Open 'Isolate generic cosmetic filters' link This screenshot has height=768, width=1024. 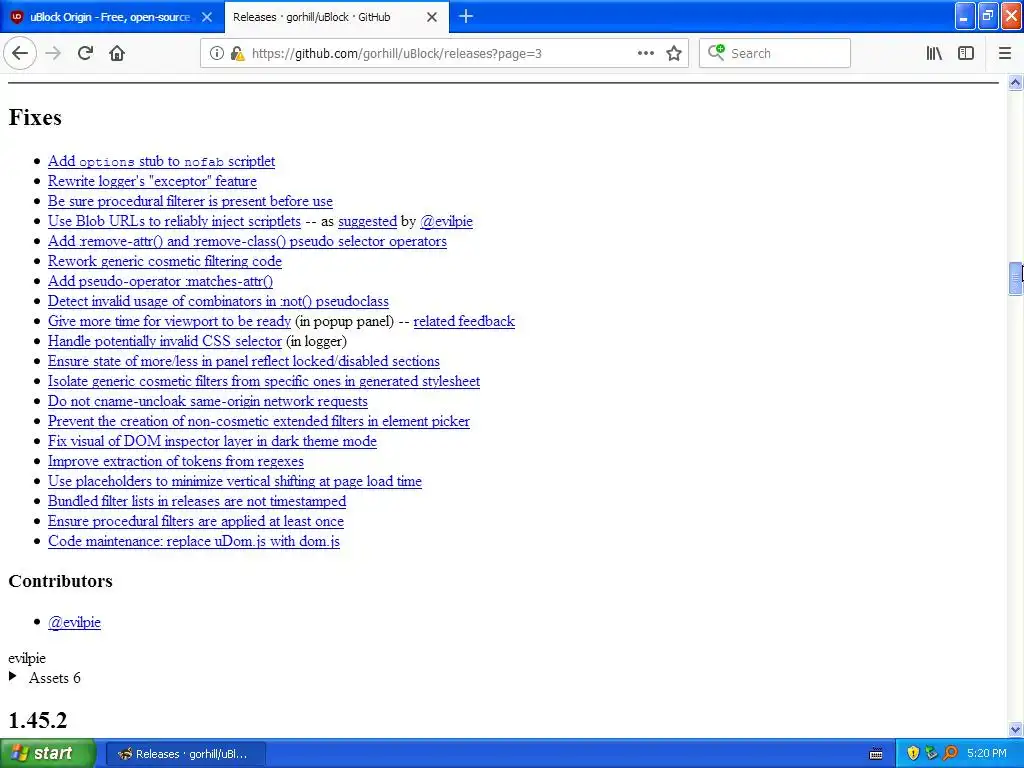pyautogui.click(x=264, y=381)
